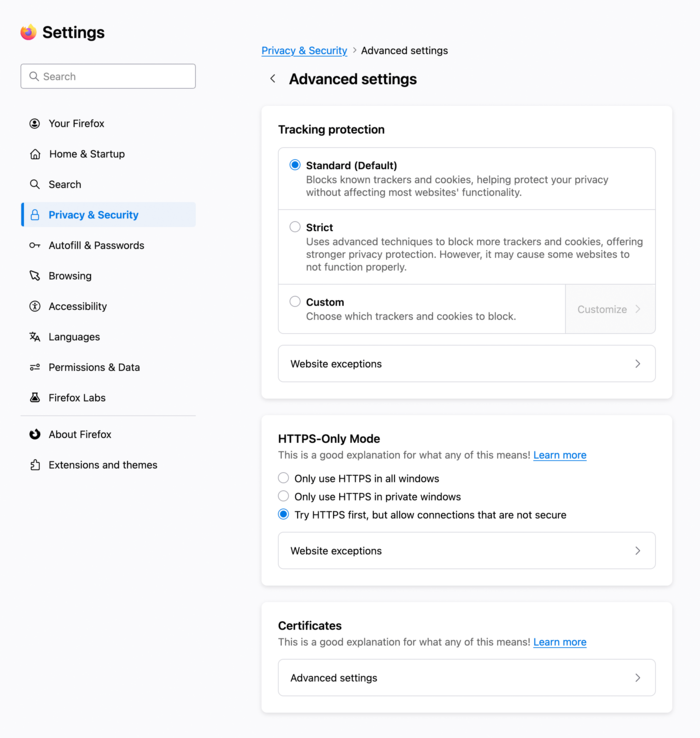Screen dimensions: 700x738
Task: Open Tracking protection Website exceptions
Action: [466, 364]
